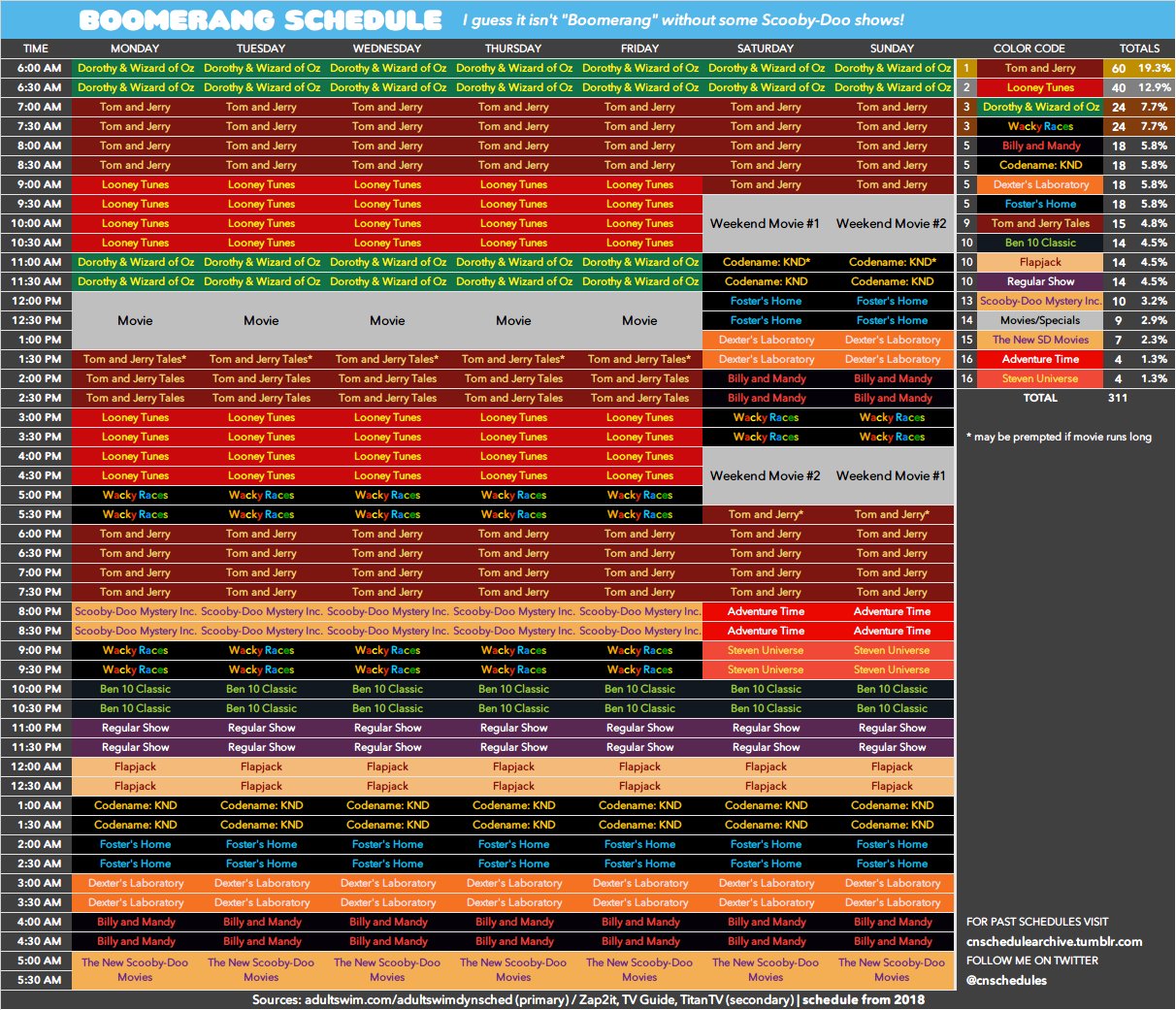Select Wednesday 2:30 PM Tom and Jerry Tales
The height and width of the screenshot is (1010, 1176).
(x=387, y=398)
